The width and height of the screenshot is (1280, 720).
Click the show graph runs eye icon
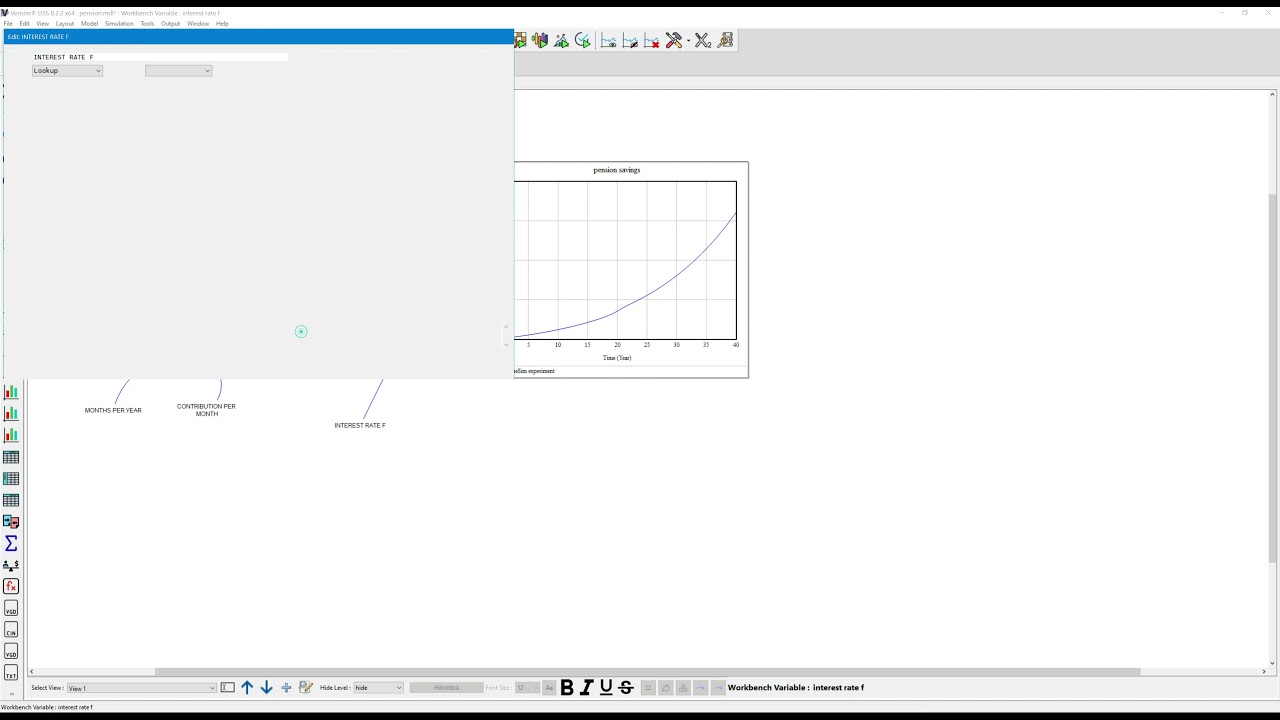click(608, 40)
